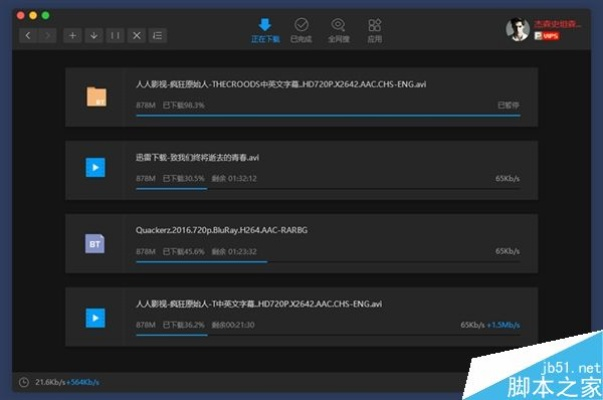This screenshot has height=400, width=603.
Task: Switch to the 已完成 (Completed) tab
Action: click(x=301, y=30)
